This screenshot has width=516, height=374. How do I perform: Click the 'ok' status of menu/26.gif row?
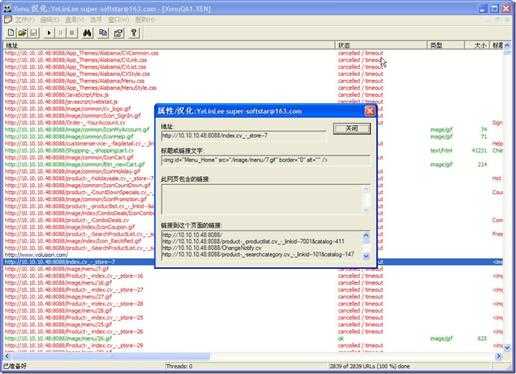pyautogui.click(x=340, y=339)
